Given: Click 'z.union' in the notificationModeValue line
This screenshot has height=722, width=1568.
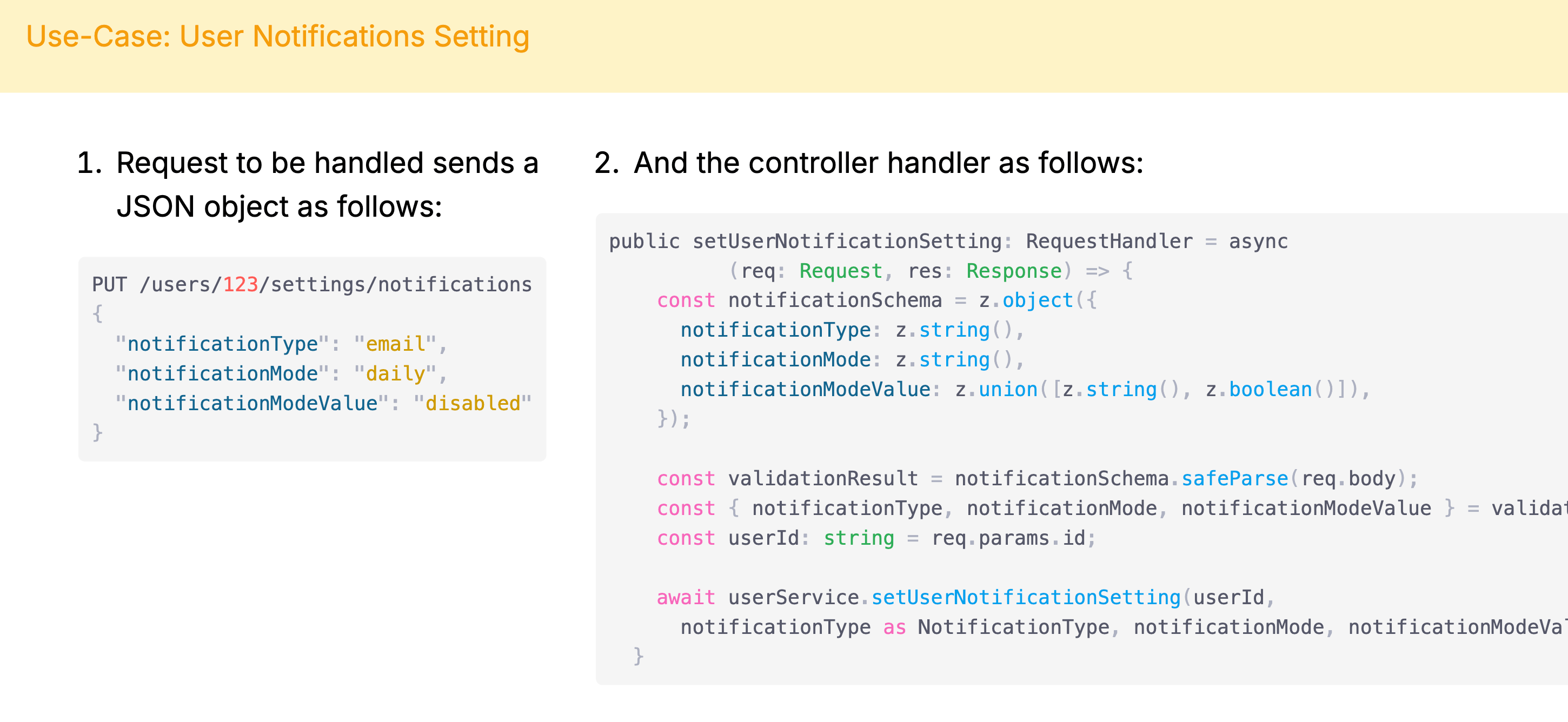Looking at the screenshot, I should pyautogui.click(x=996, y=390).
